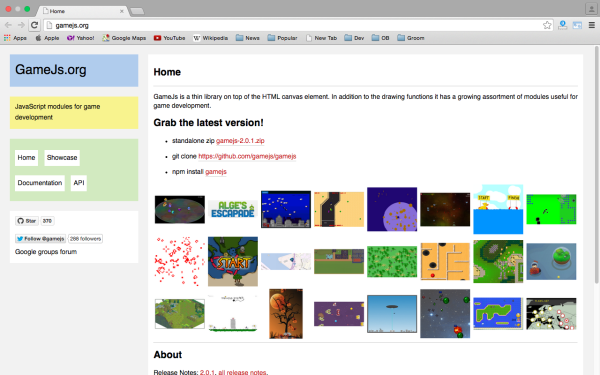Click the 288 followers count
Image resolution: width=600 pixels, height=375 pixels.
tap(85, 238)
